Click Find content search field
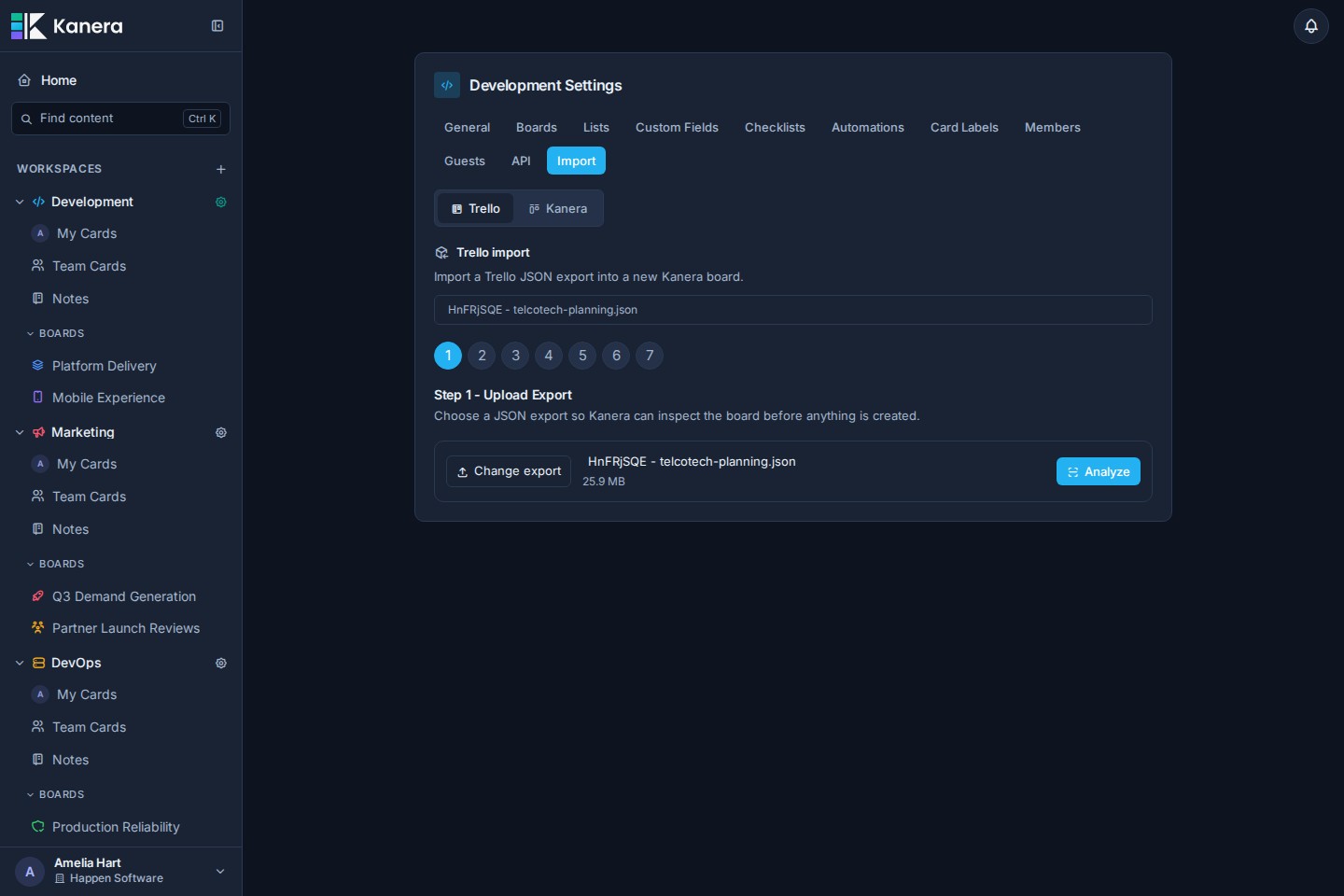Image resolution: width=1344 pixels, height=896 pixels. tap(121, 119)
